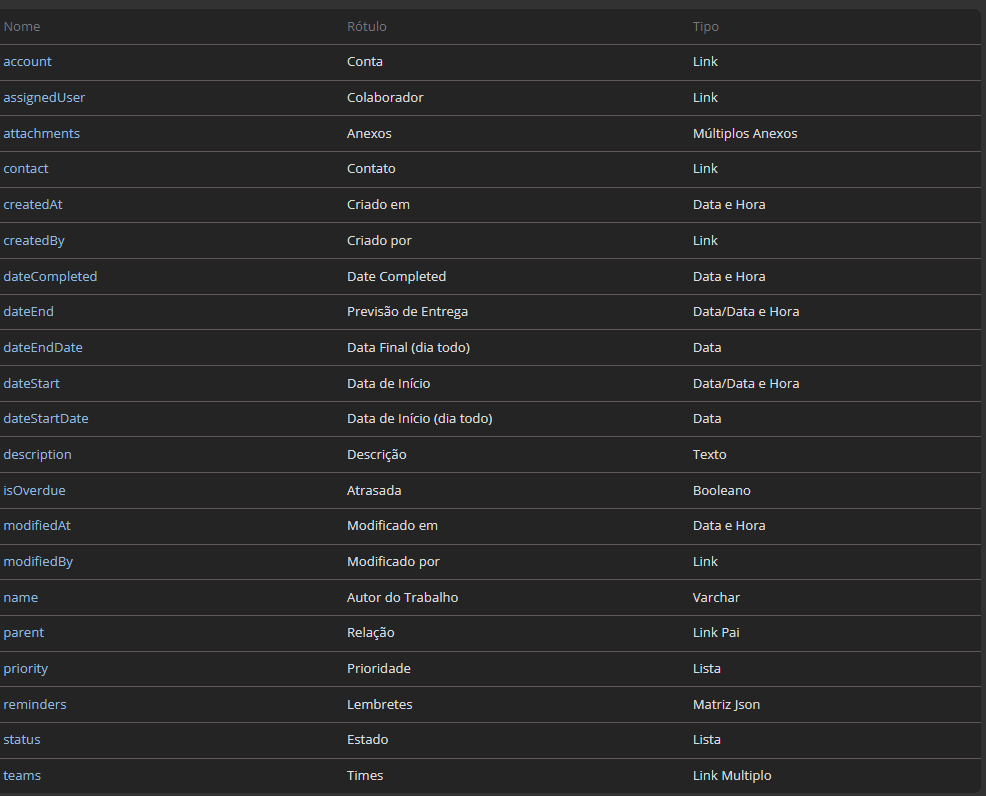The height and width of the screenshot is (796, 986).
Task: Open the description field
Action: point(37,455)
